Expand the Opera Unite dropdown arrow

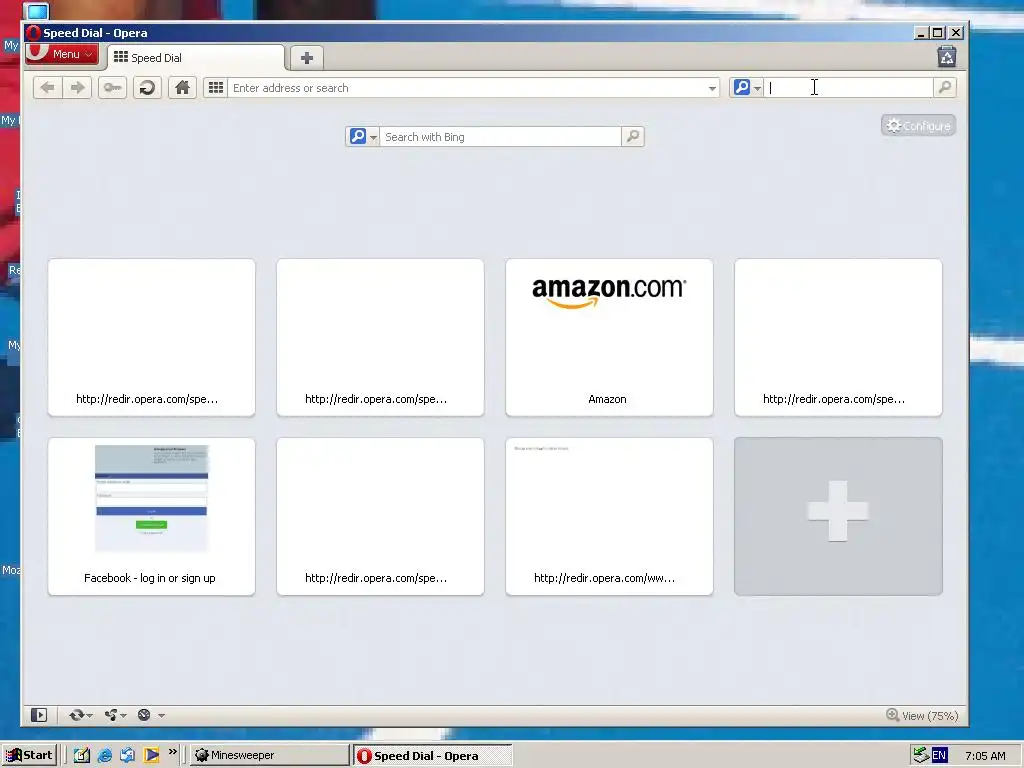(123, 716)
